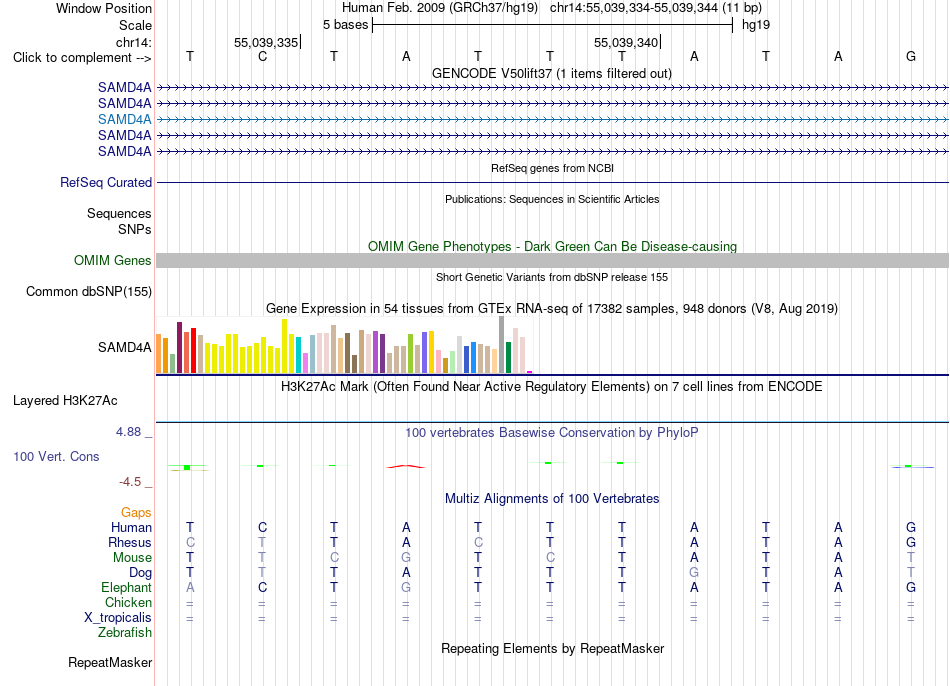Image resolution: width=950 pixels, height=686 pixels.
Task: Click the GTEx Gene Expression track title
Action: 551,308
